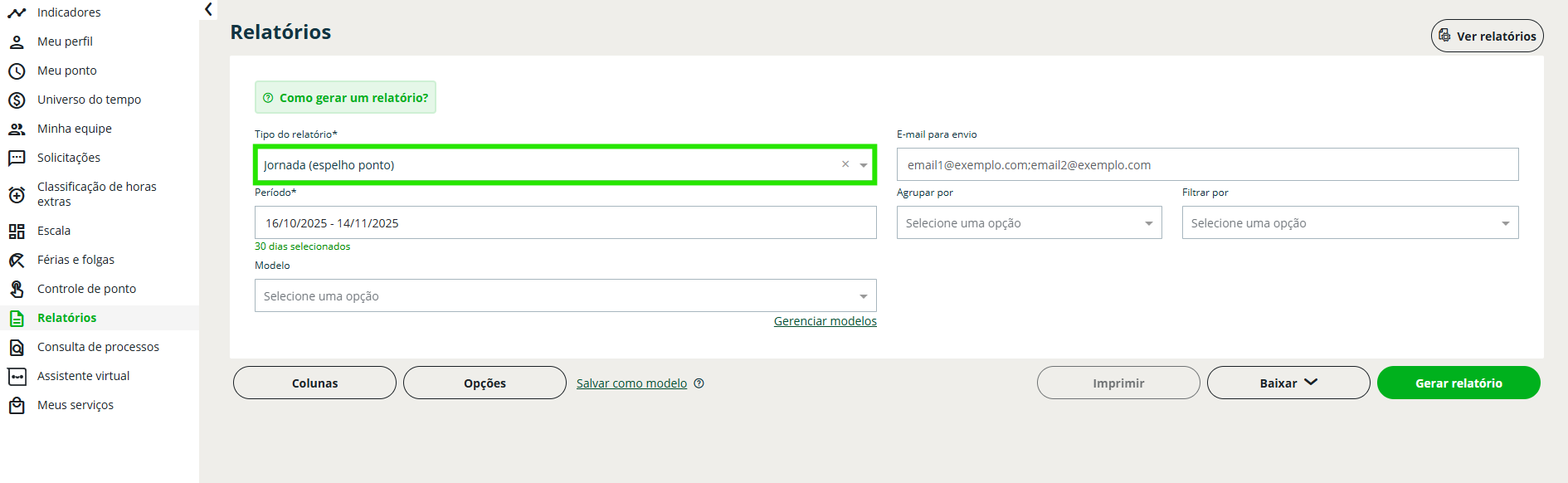Viewport: 1568px width, 483px height.
Task: Click the Férias e folgas umbrella icon
Action: click(x=17, y=261)
